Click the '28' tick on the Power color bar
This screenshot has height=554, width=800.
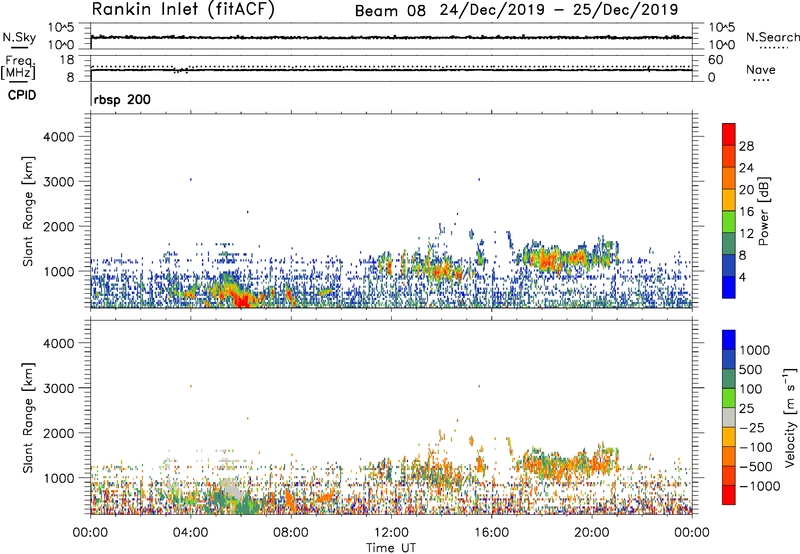(746, 146)
